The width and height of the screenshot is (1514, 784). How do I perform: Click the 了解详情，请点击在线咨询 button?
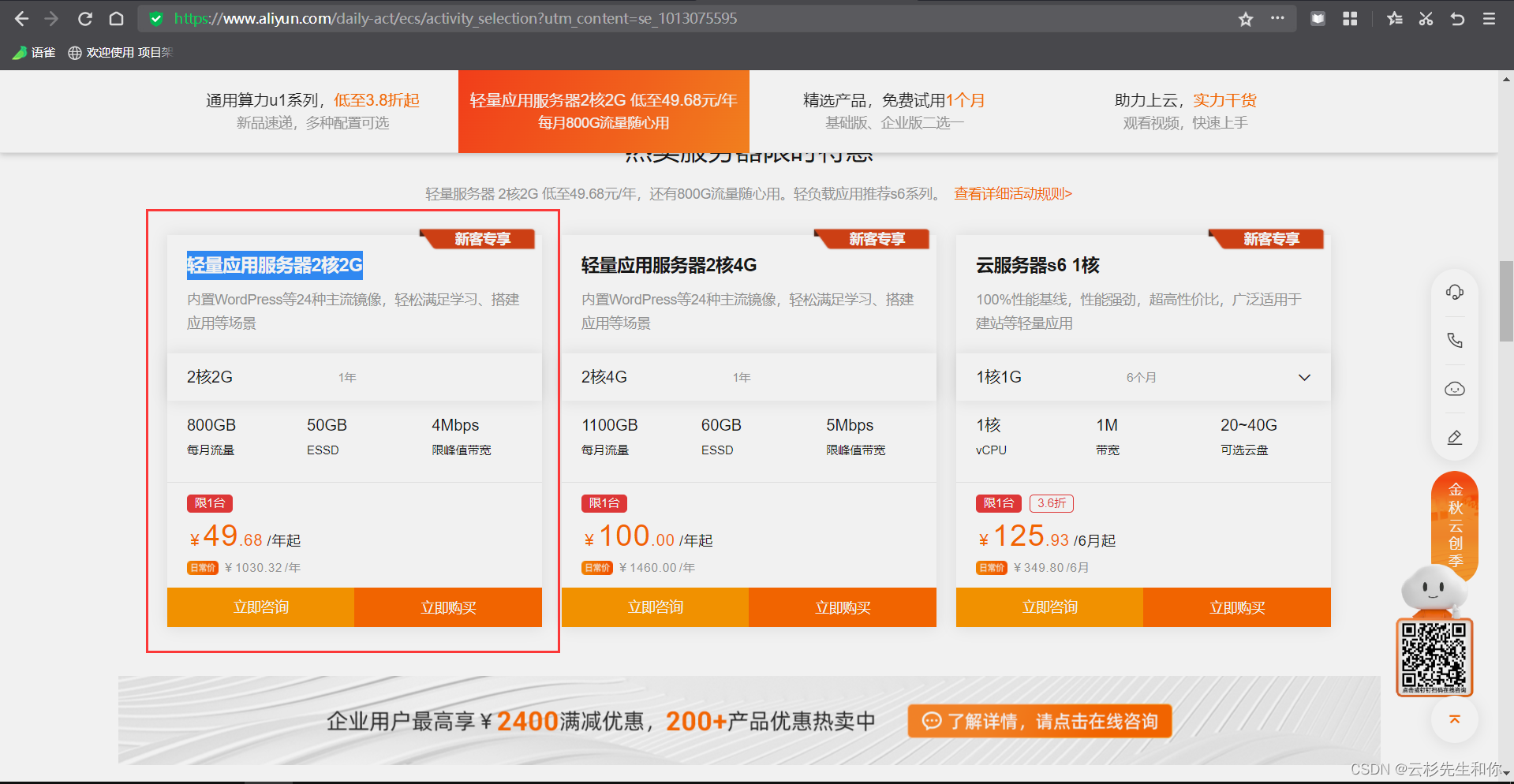pyautogui.click(x=1040, y=721)
